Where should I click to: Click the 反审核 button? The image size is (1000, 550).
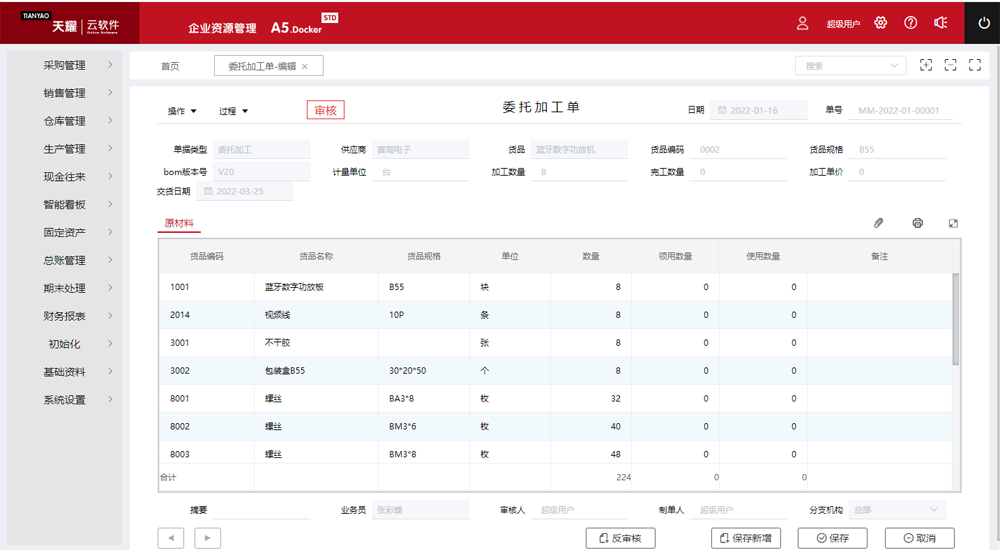pyautogui.click(x=621, y=538)
